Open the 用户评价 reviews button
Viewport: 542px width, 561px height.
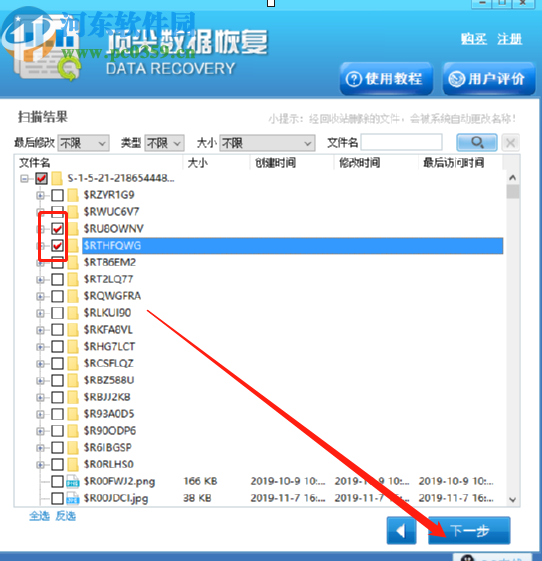(x=489, y=79)
